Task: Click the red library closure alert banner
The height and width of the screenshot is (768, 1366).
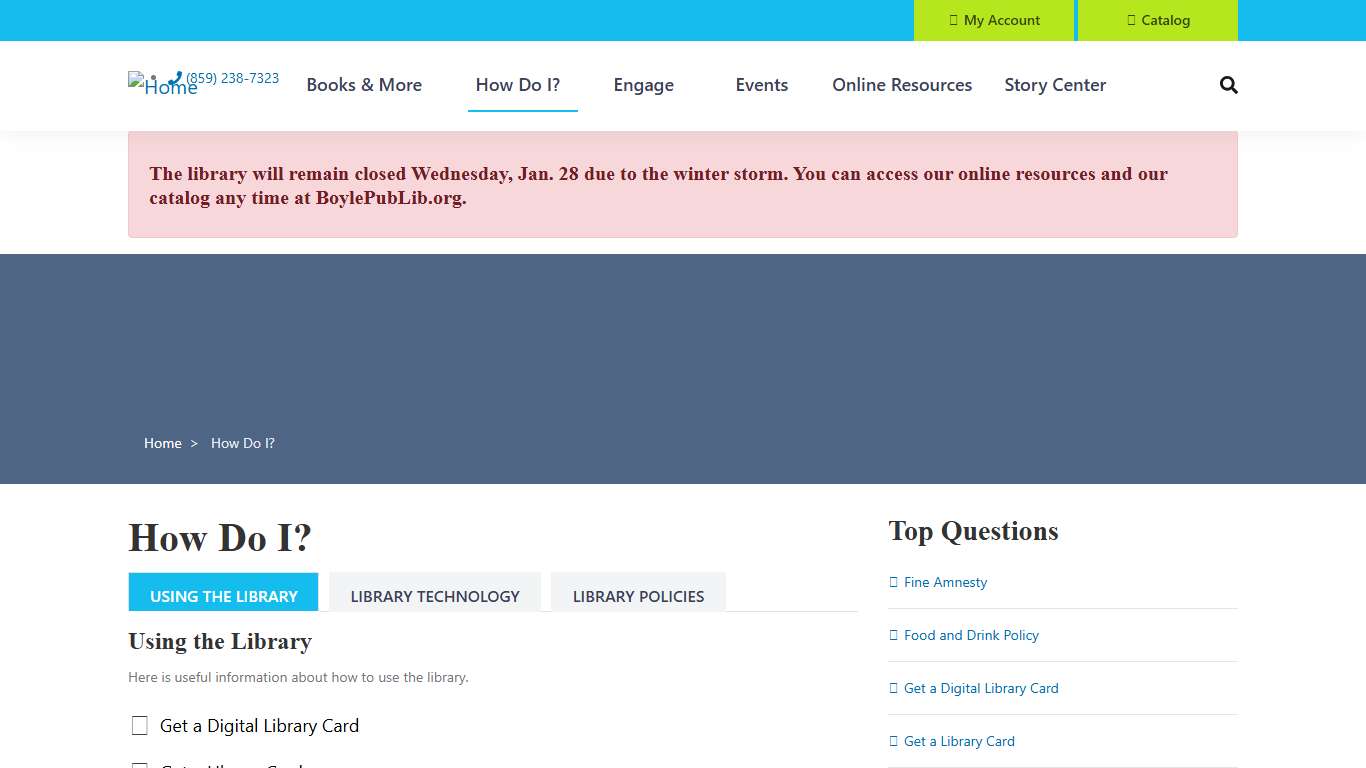Action: click(682, 185)
